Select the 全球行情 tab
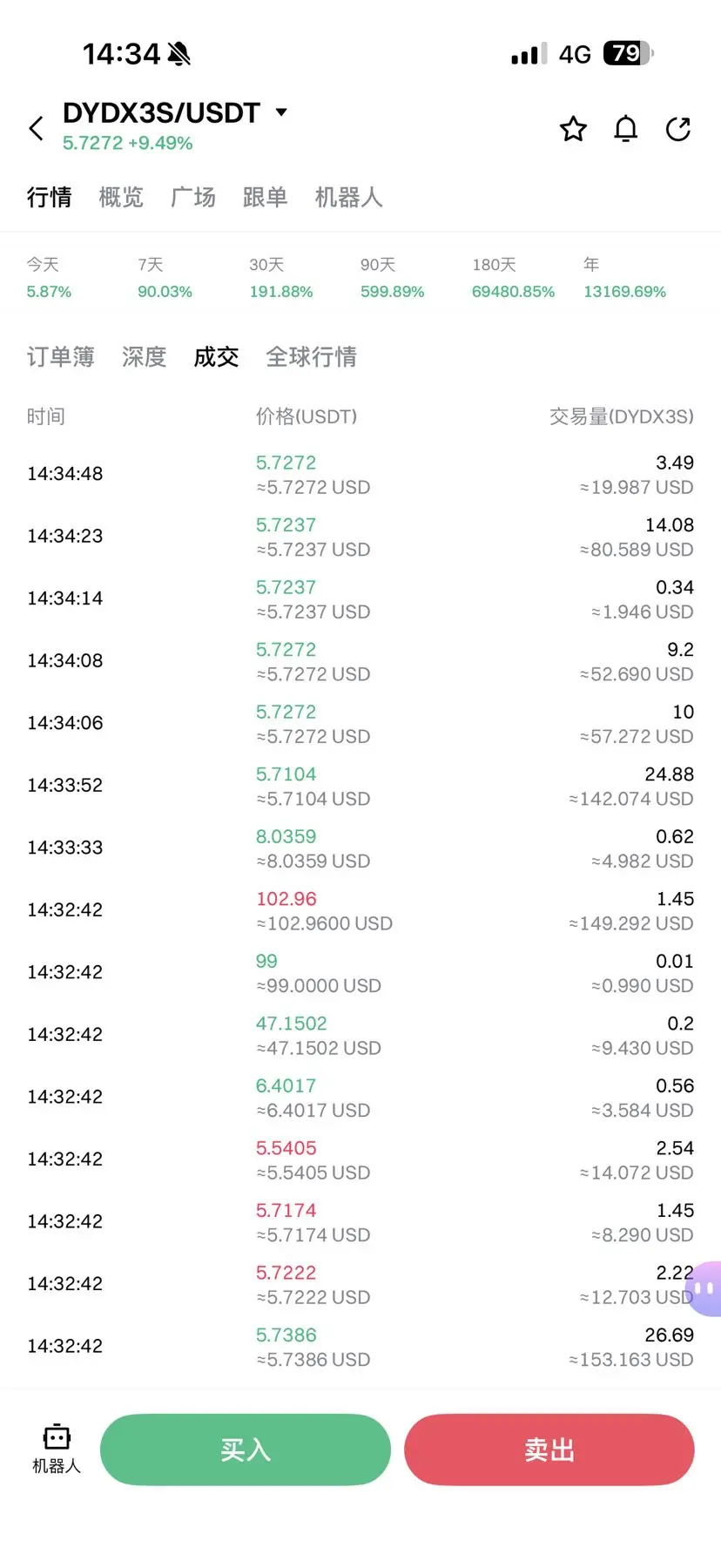The image size is (721, 1568). 311,357
